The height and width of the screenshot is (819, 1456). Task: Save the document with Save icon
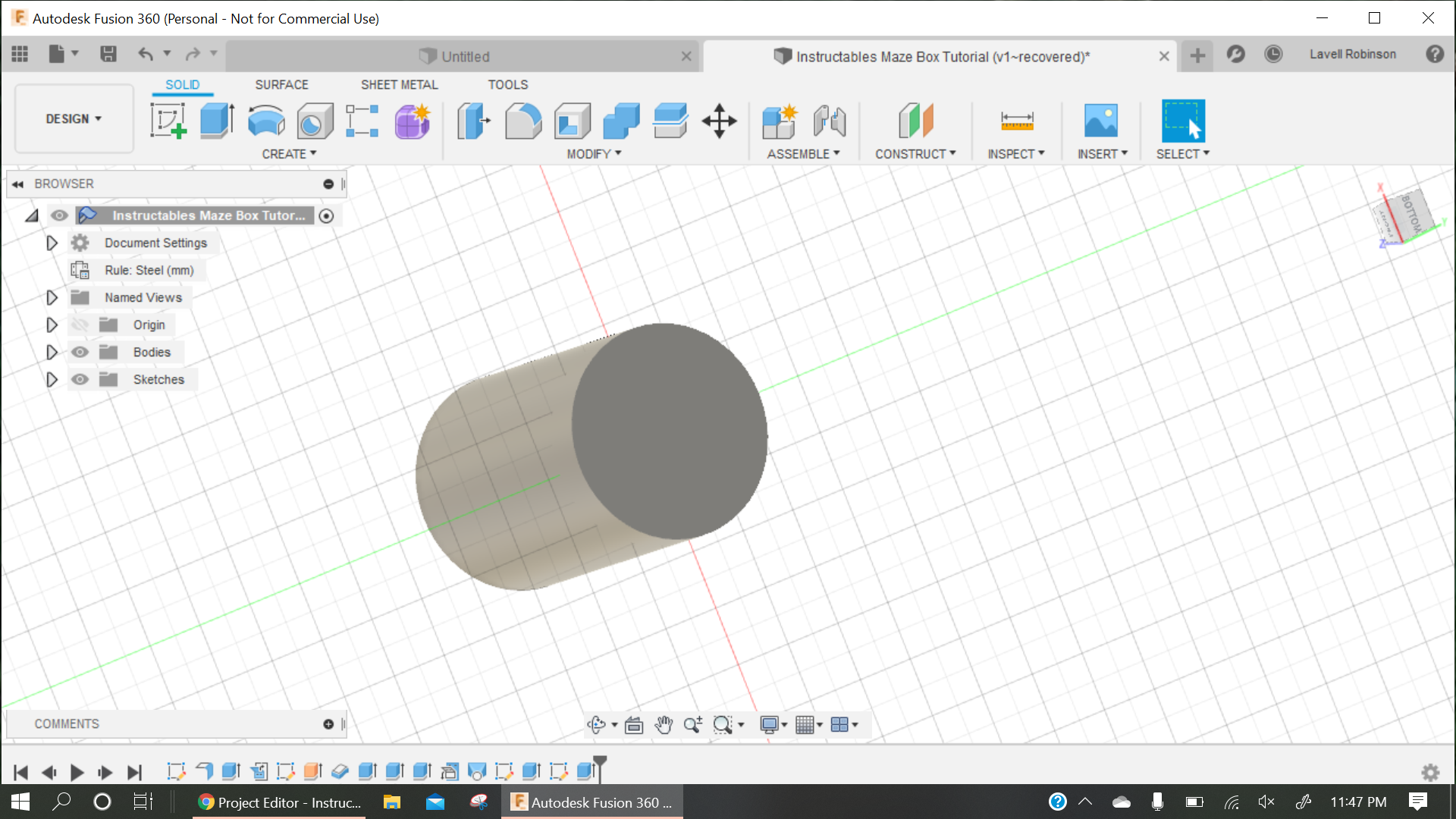pos(108,54)
